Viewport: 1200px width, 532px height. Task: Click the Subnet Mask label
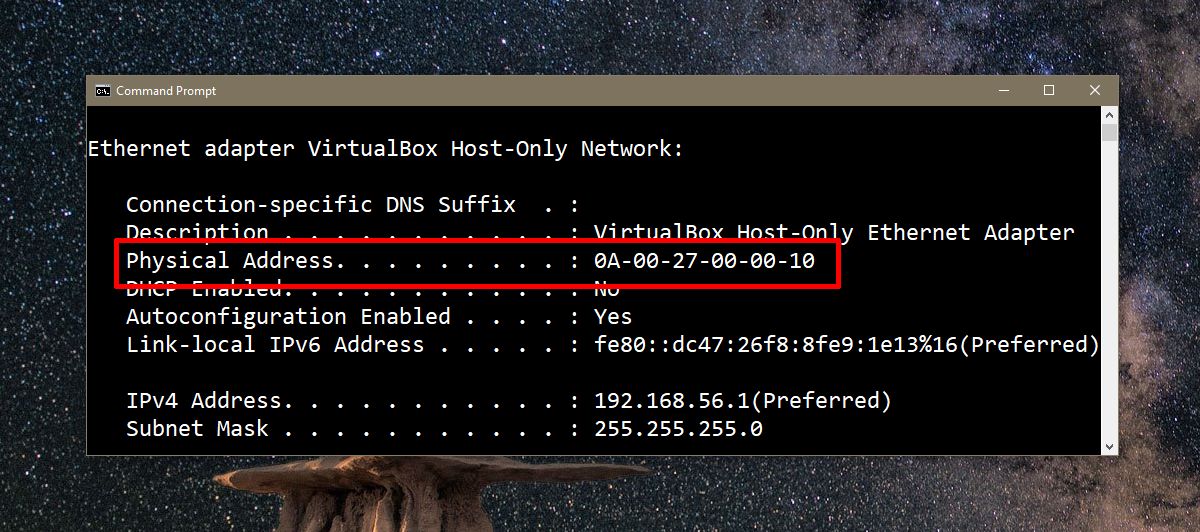click(x=197, y=429)
